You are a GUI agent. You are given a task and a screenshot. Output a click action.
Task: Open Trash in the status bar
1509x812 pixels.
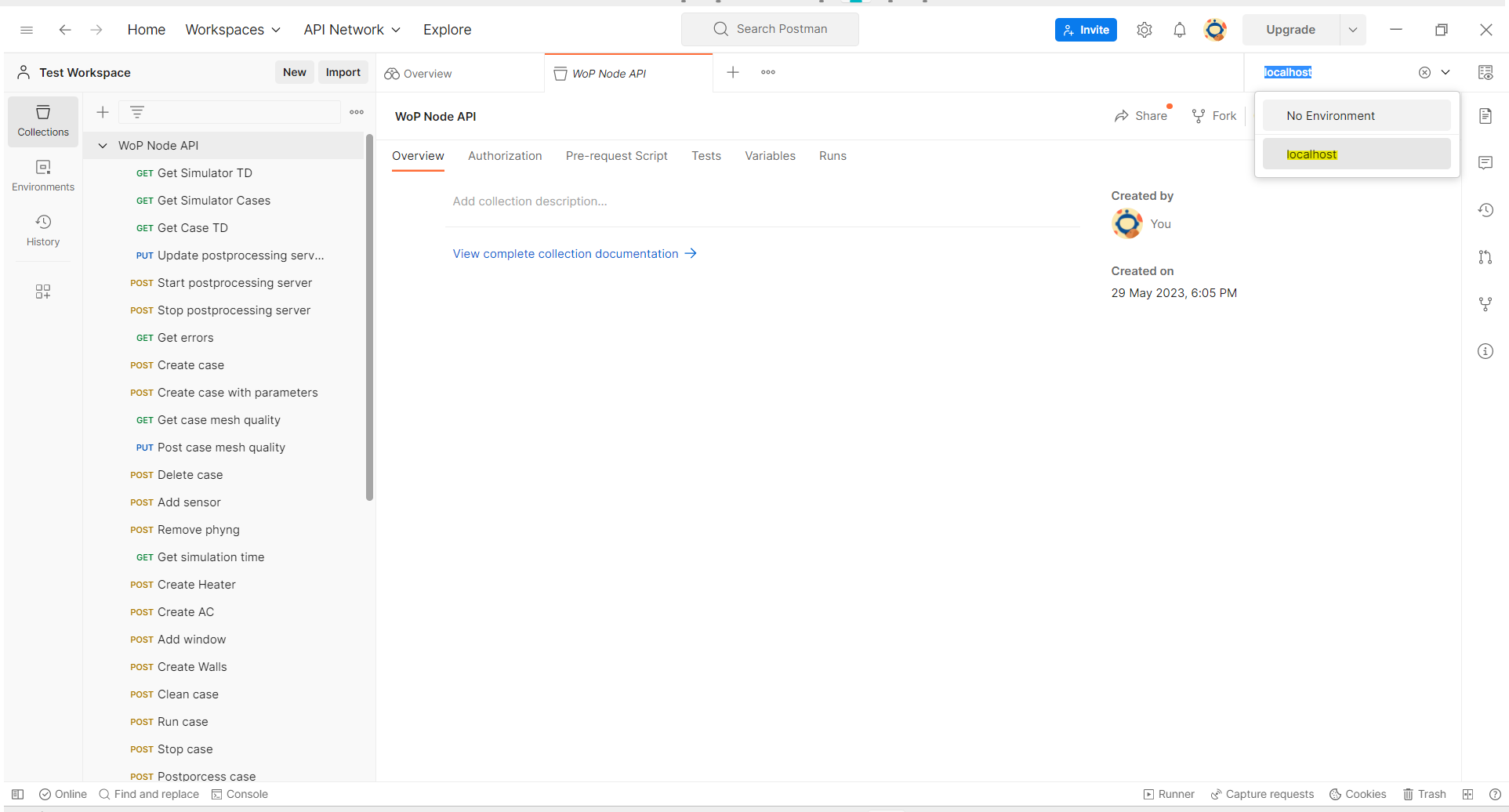tap(1424, 794)
